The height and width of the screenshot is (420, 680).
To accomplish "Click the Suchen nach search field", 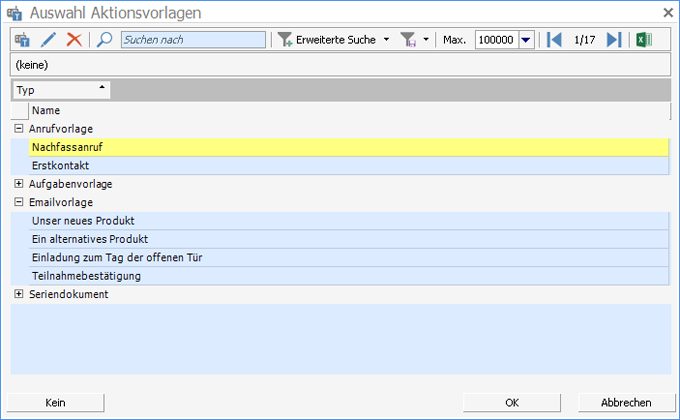I will pos(193,40).
